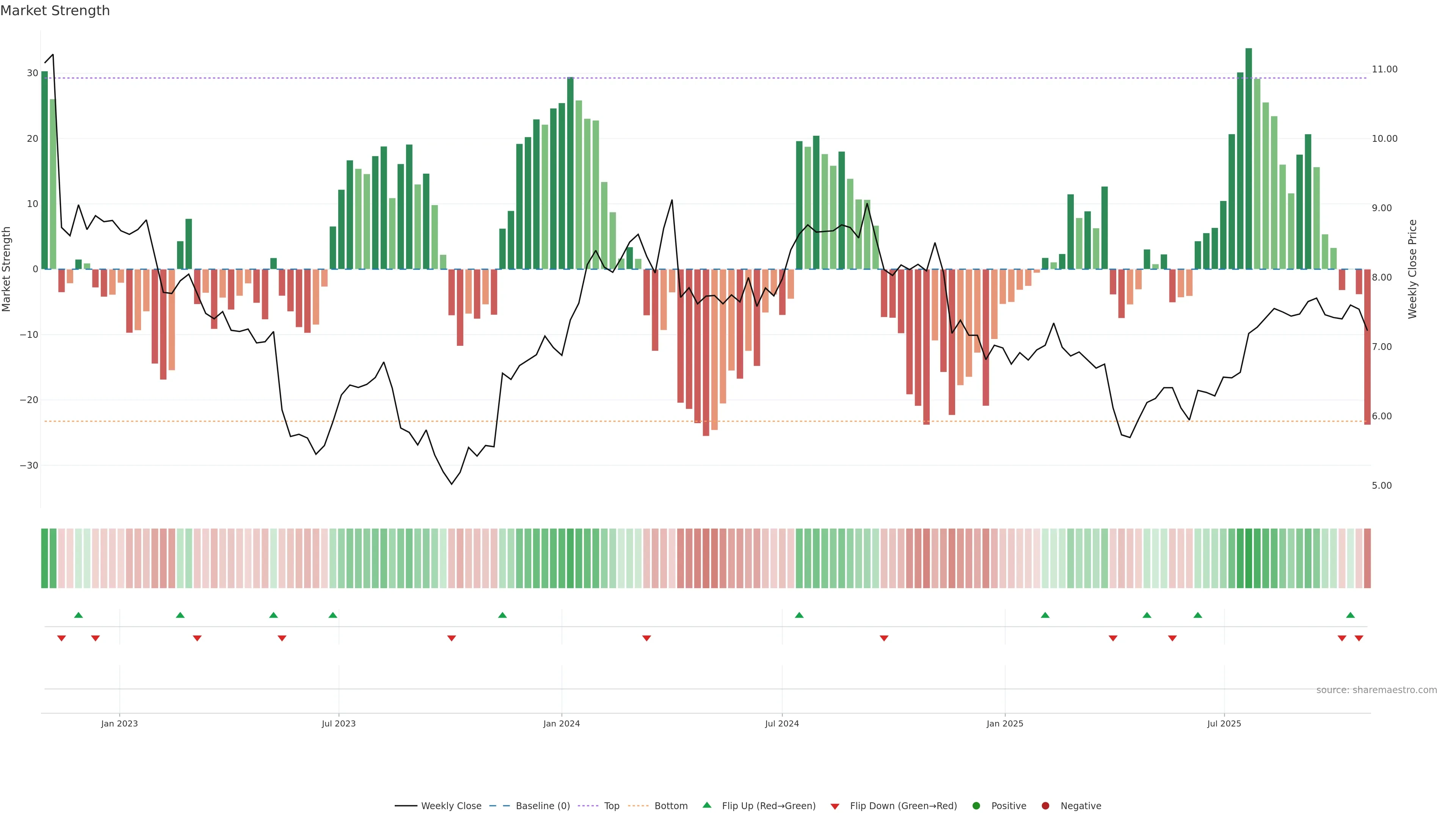Click the last red flip-down triangle marker
The image size is (1456, 819).
tap(1359, 638)
